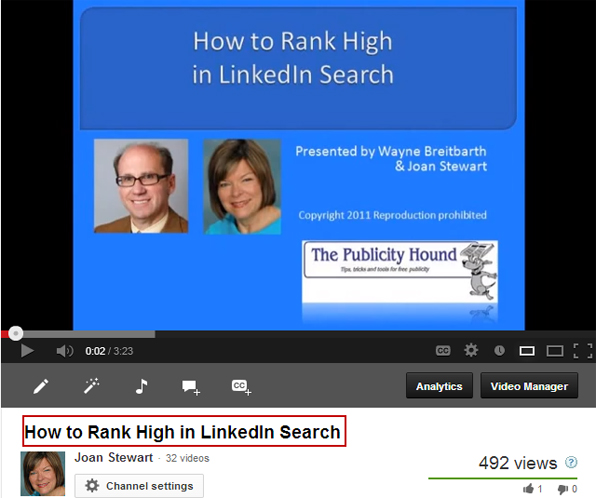The image size is (596, 498).
Task: Open Joan Stewart channel link
Action: pos(114,457)
